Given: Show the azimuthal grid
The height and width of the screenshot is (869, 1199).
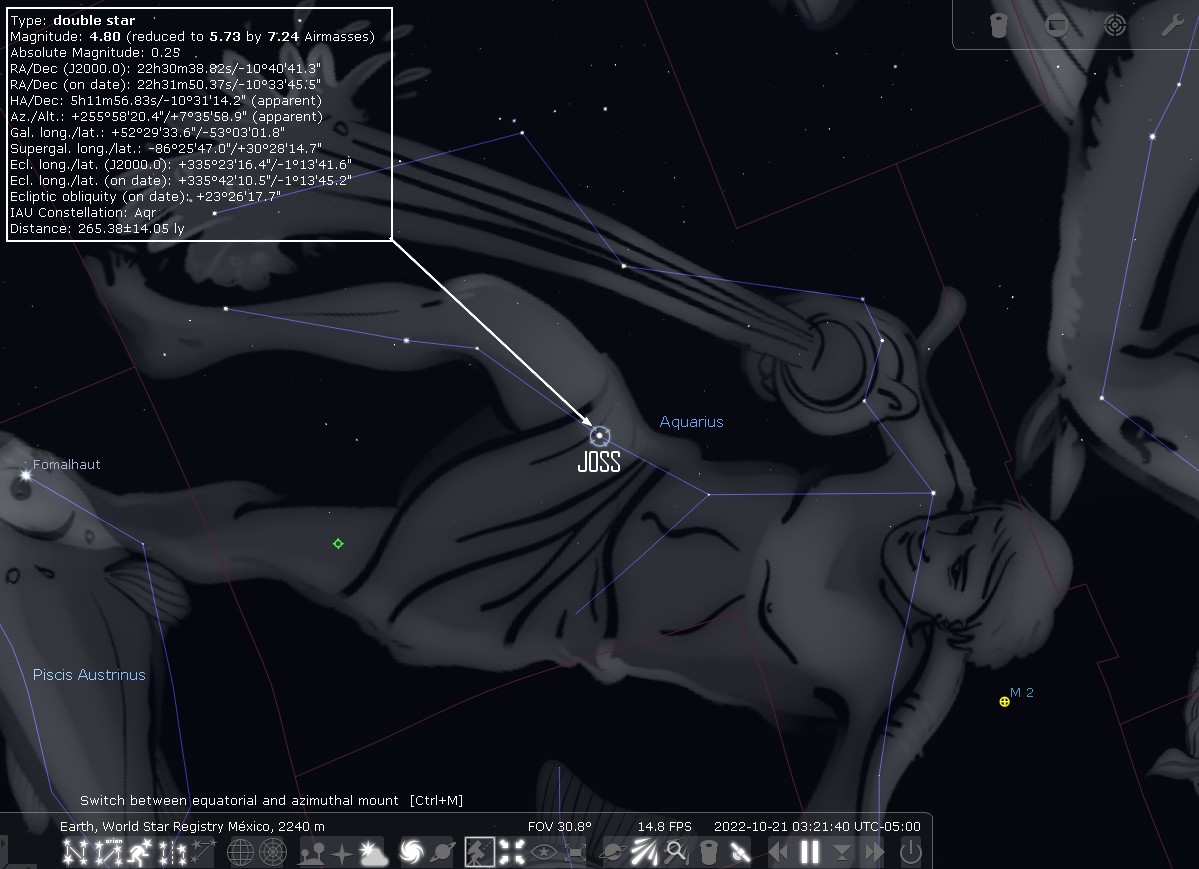Looking at the screenshot, I should click(273, 852).
